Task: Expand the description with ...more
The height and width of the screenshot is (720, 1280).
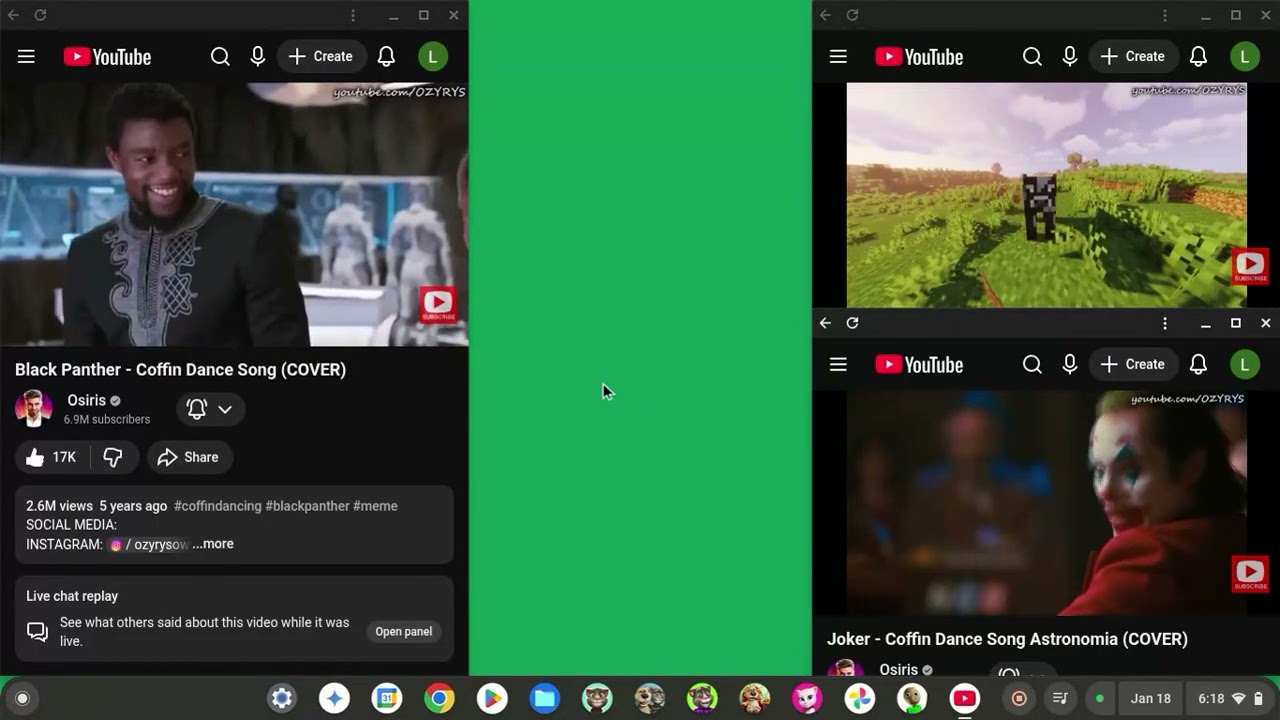Action: pos(213,544)
